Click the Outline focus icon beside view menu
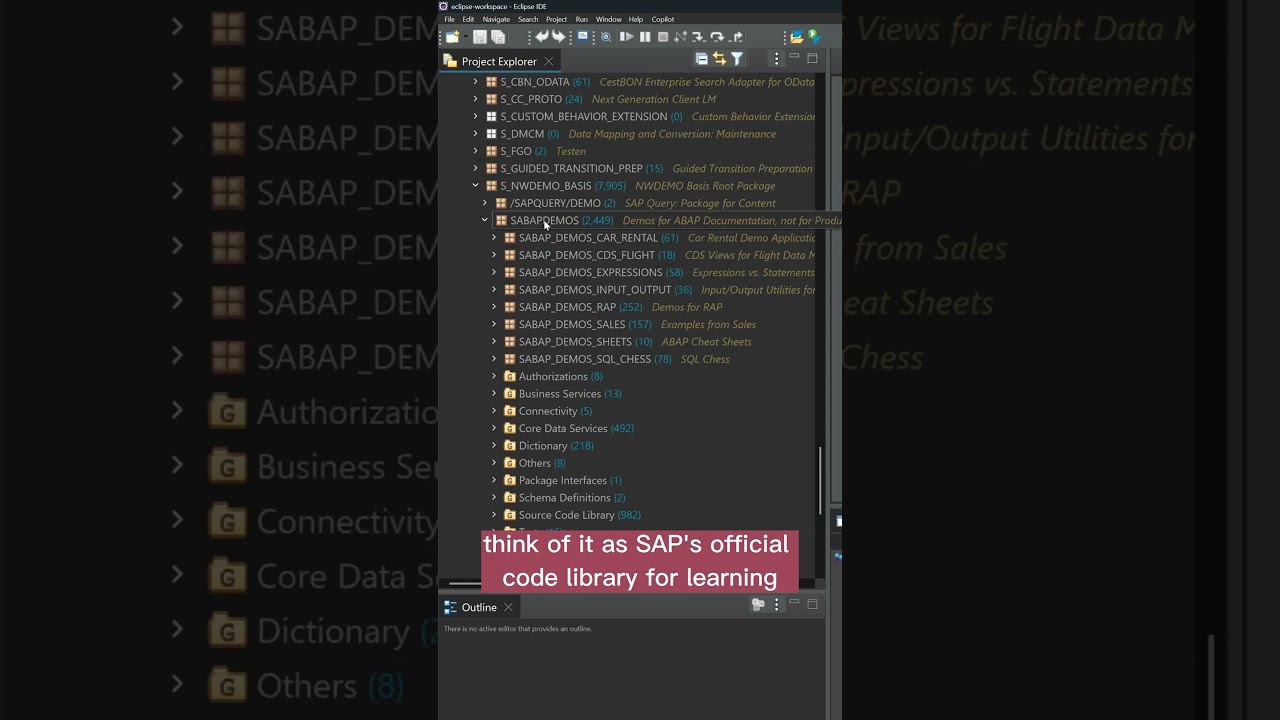 pyautogui.click(x=758, y=604)
